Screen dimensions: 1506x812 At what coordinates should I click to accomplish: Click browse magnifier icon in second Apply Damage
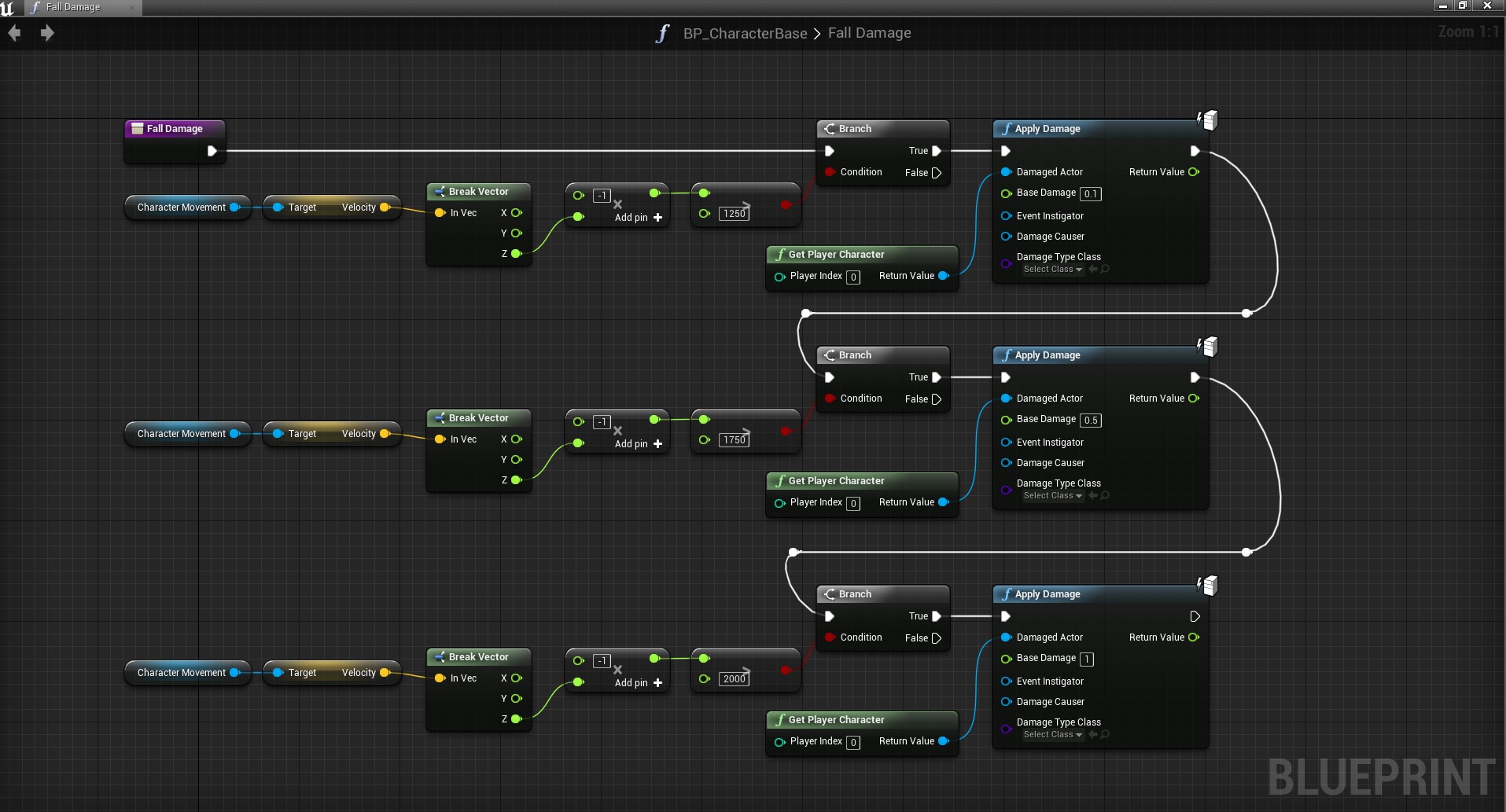point(1105,496)
